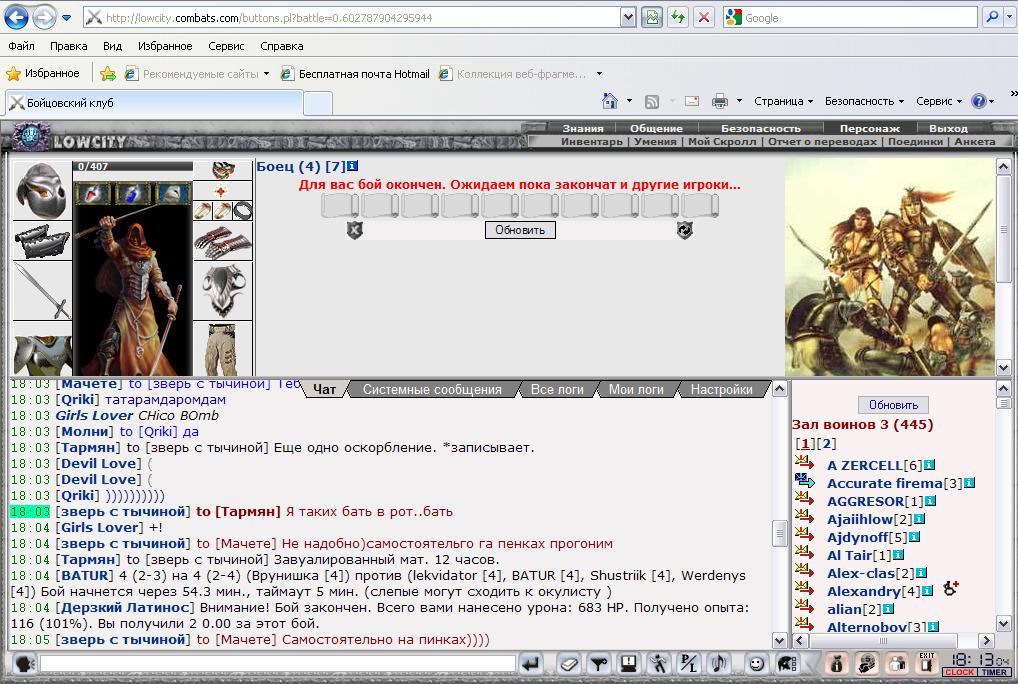
Task: Click the browser back arrow button
Action: point(16,18)
